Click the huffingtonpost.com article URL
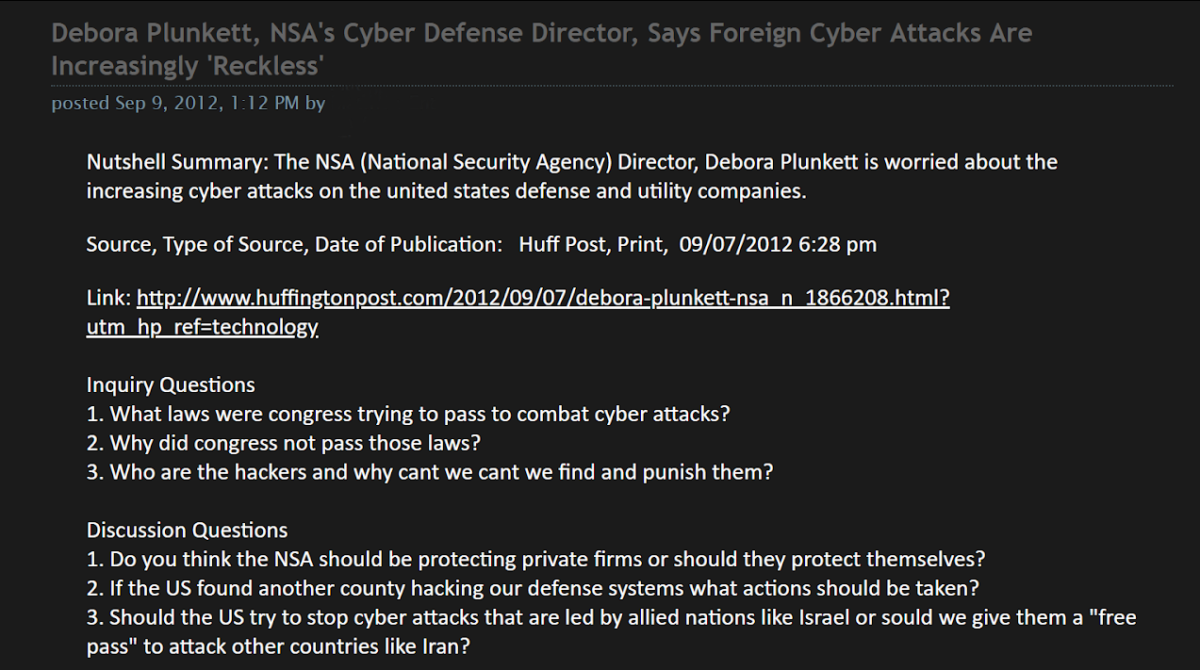 542,298
